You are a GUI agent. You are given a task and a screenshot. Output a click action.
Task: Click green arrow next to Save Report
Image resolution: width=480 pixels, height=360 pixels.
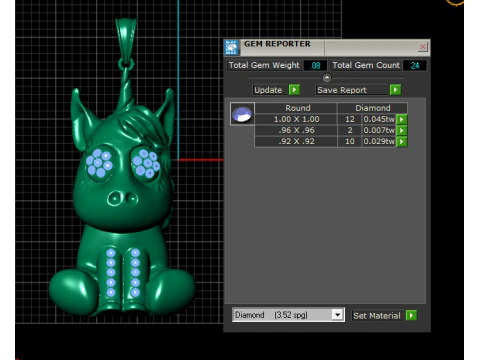point(395,90)
